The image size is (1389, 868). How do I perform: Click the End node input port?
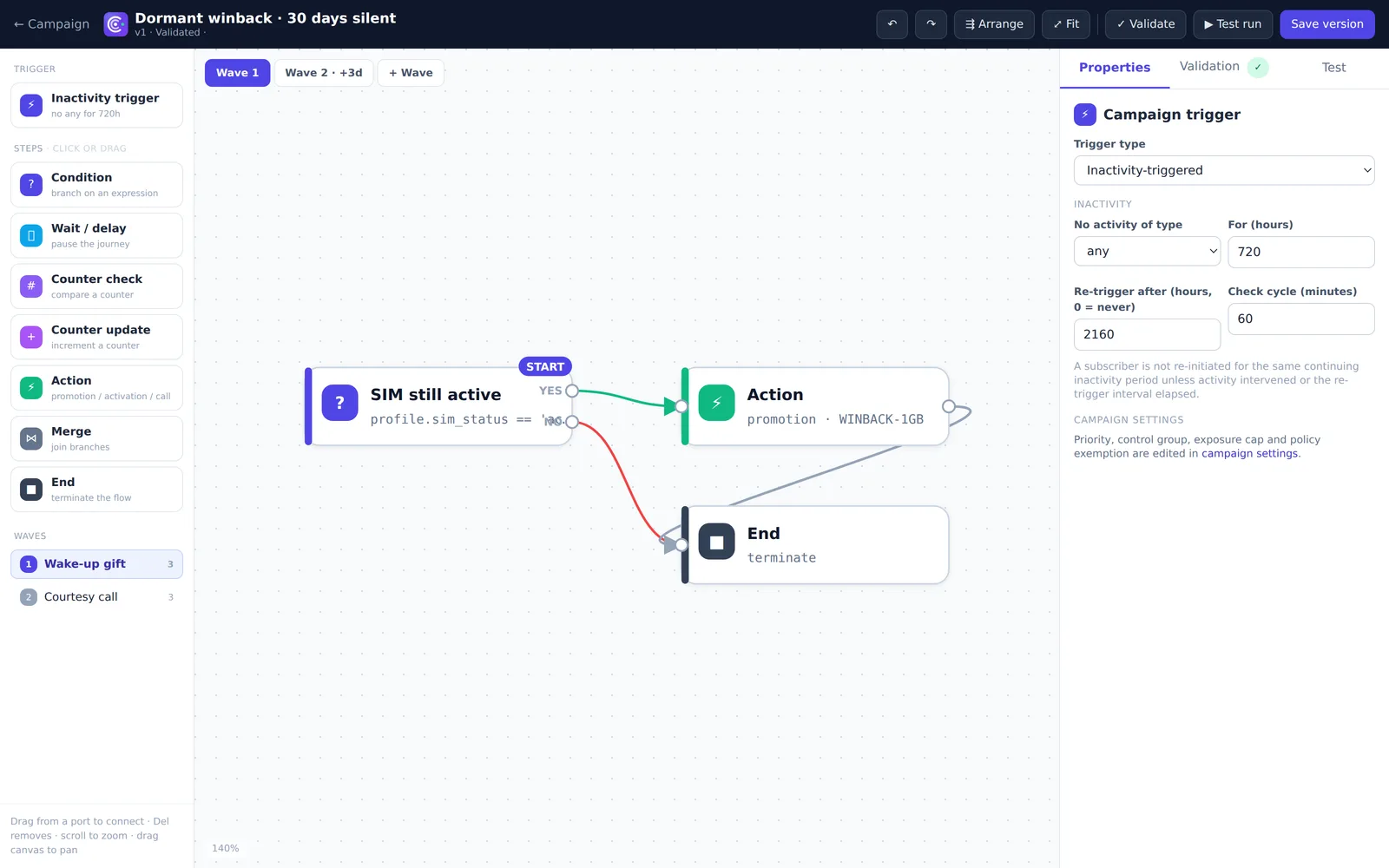coord(681,545)
